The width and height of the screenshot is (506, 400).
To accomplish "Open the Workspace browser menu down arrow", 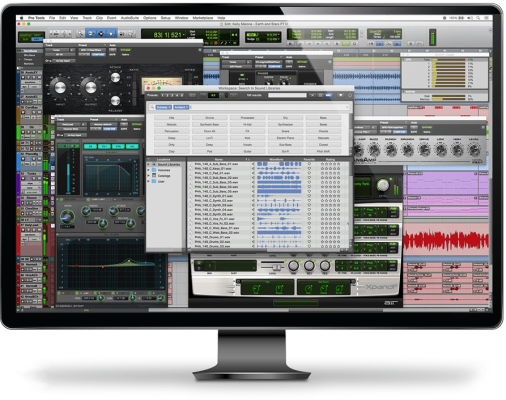I will (x=340, y=95).
